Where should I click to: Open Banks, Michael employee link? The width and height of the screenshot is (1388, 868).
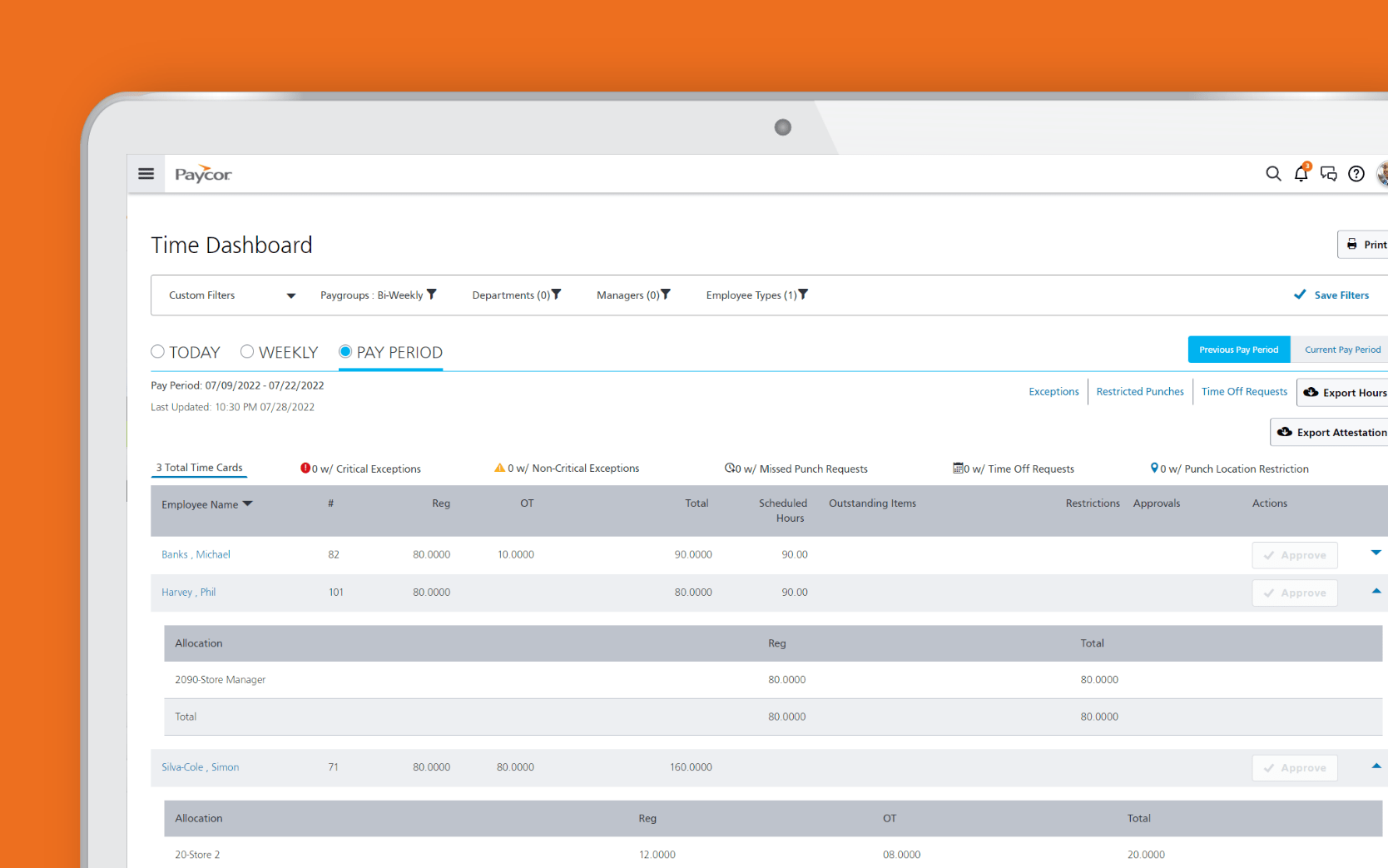196,554
